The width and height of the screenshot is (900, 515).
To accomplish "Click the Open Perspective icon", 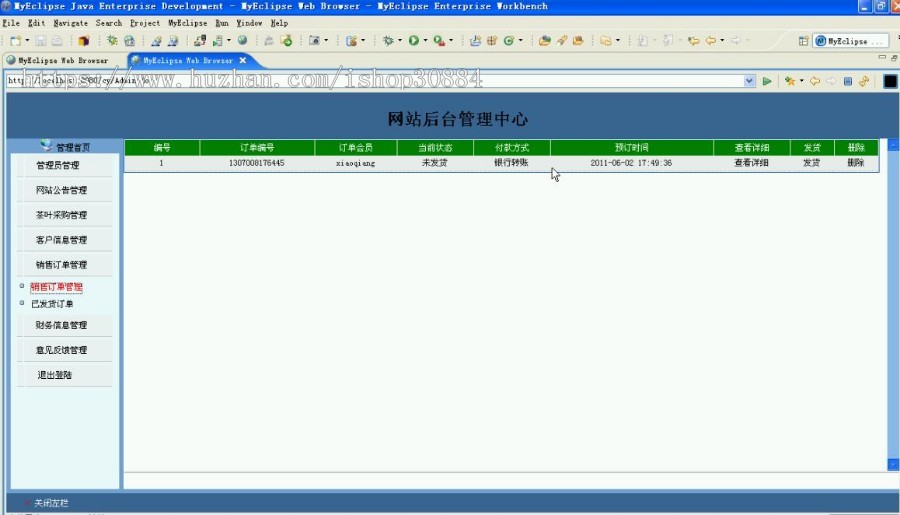I will (804, 41).
